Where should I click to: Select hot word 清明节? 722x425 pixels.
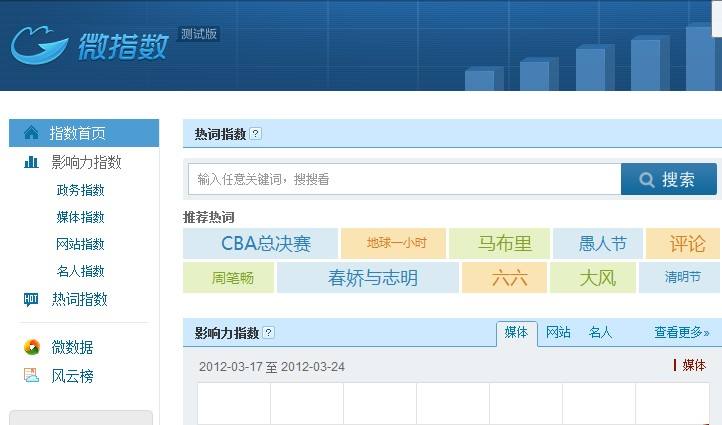pyautogui.click(x=679, y=278)
